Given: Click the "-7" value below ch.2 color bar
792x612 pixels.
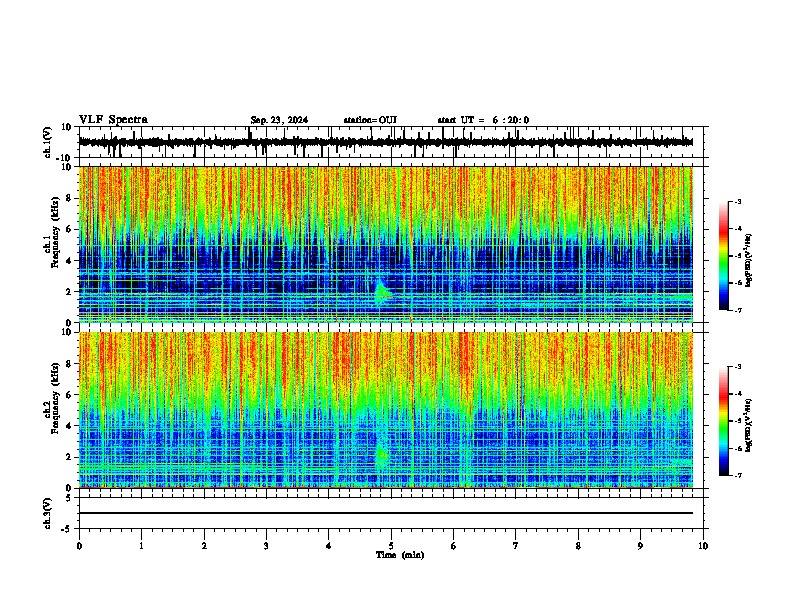Looking at the screenshot, I should coord(738,475).
